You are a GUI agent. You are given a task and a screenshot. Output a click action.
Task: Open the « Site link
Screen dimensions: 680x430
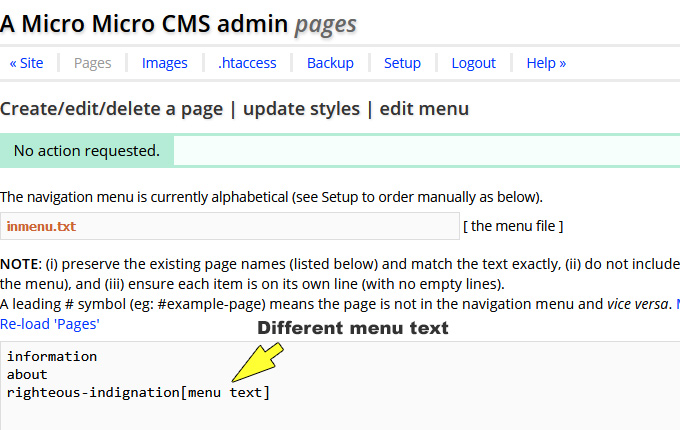click(x=27, y=63)
